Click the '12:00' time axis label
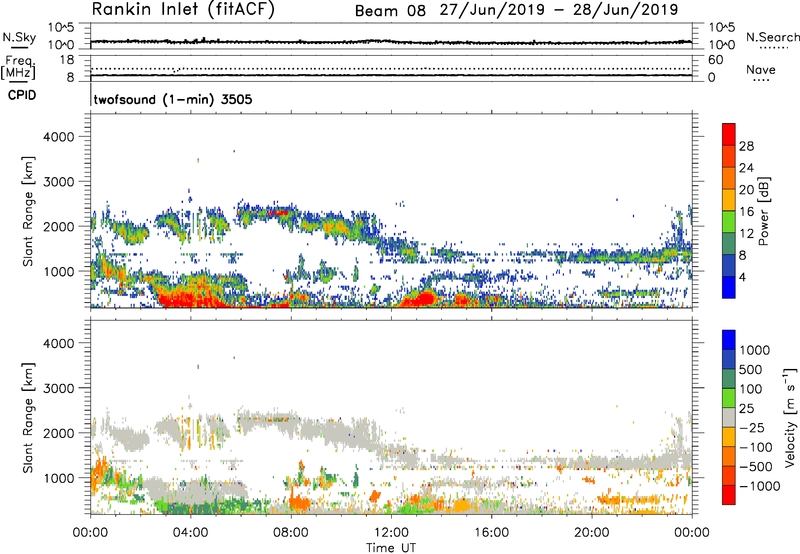This screenshot has height=554, width=800. (391, 533)
